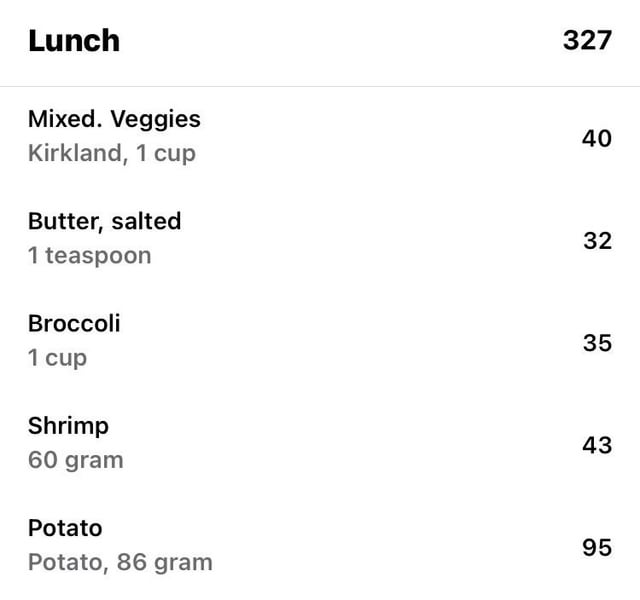The image size is (640, 600).
Task: Tap the 40 calories value for veggies
Action: tap(597, 138)
